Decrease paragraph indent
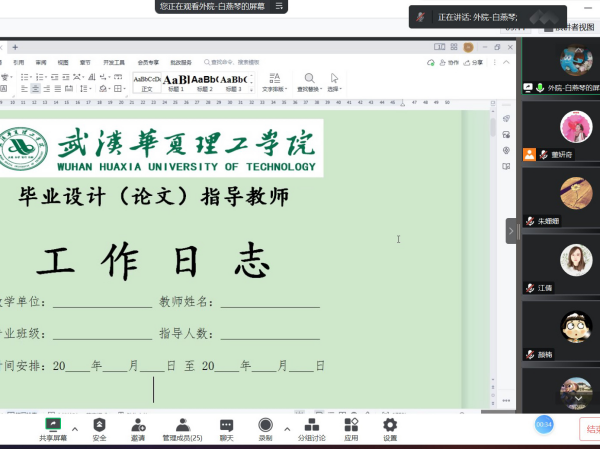The width and height of the screenshot is (600, 449). point(55,77)
